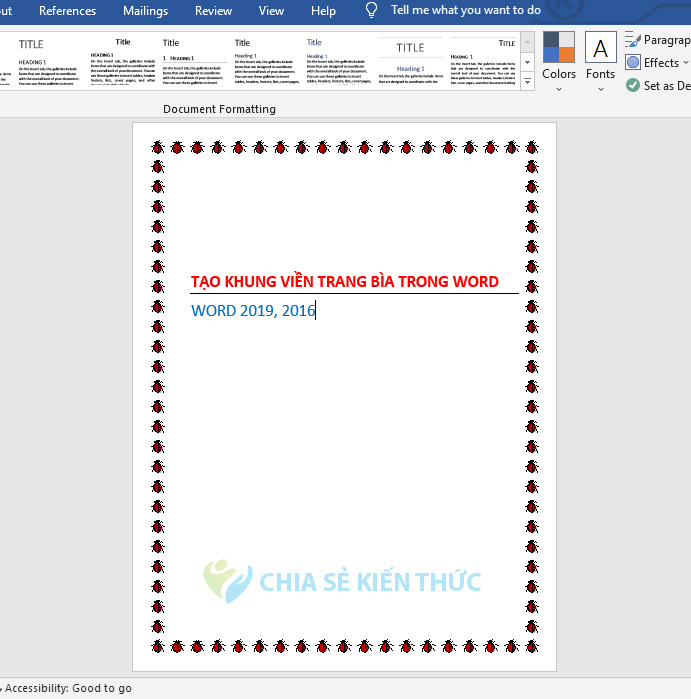Click the Set as Default checkmark icon

[633, 85]
